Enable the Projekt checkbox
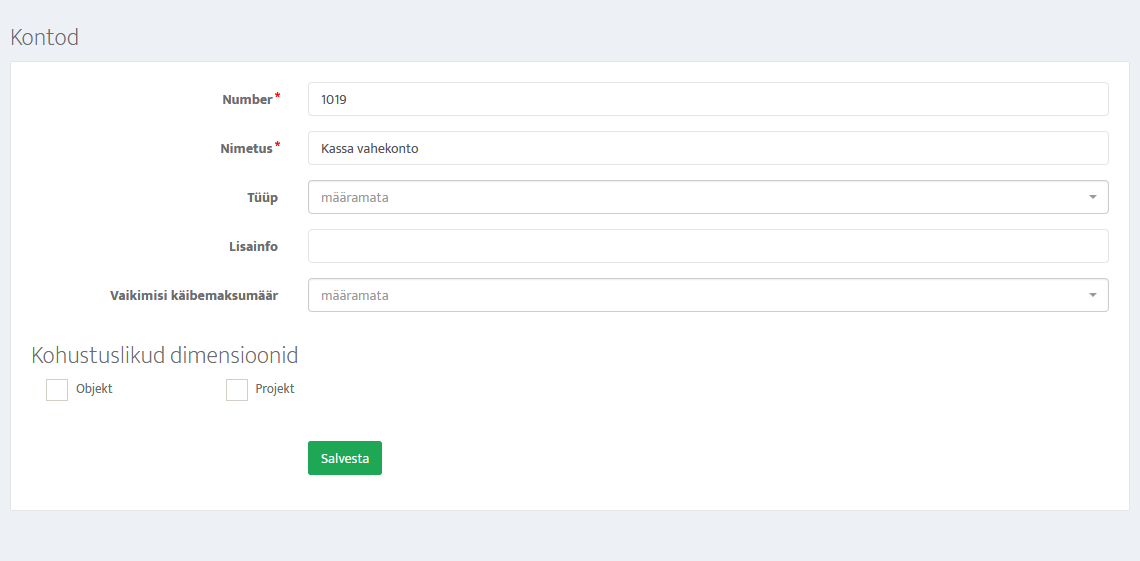The image size is (1140, 561). [237, 390]
